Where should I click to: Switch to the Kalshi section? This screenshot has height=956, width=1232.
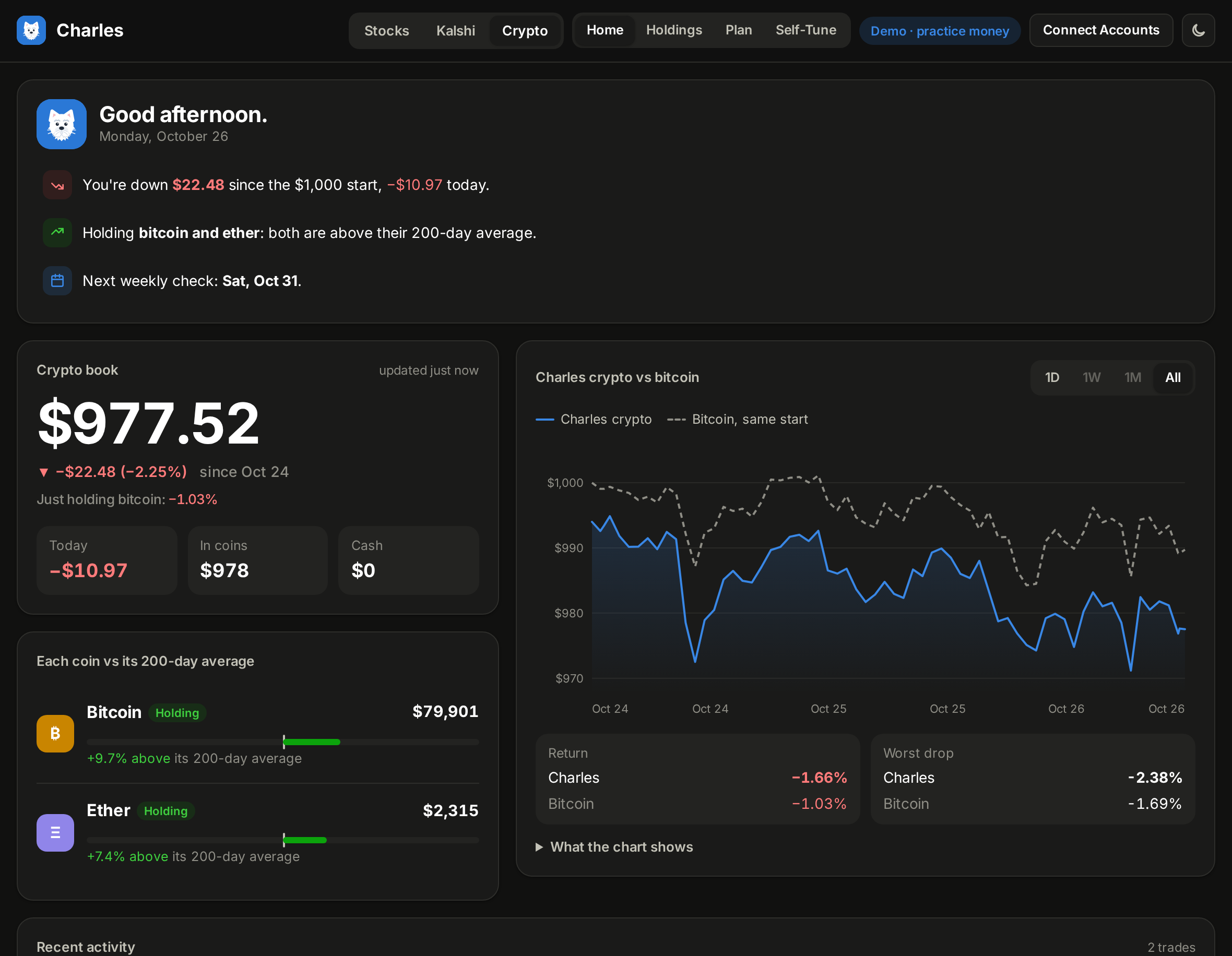[456, 30]
